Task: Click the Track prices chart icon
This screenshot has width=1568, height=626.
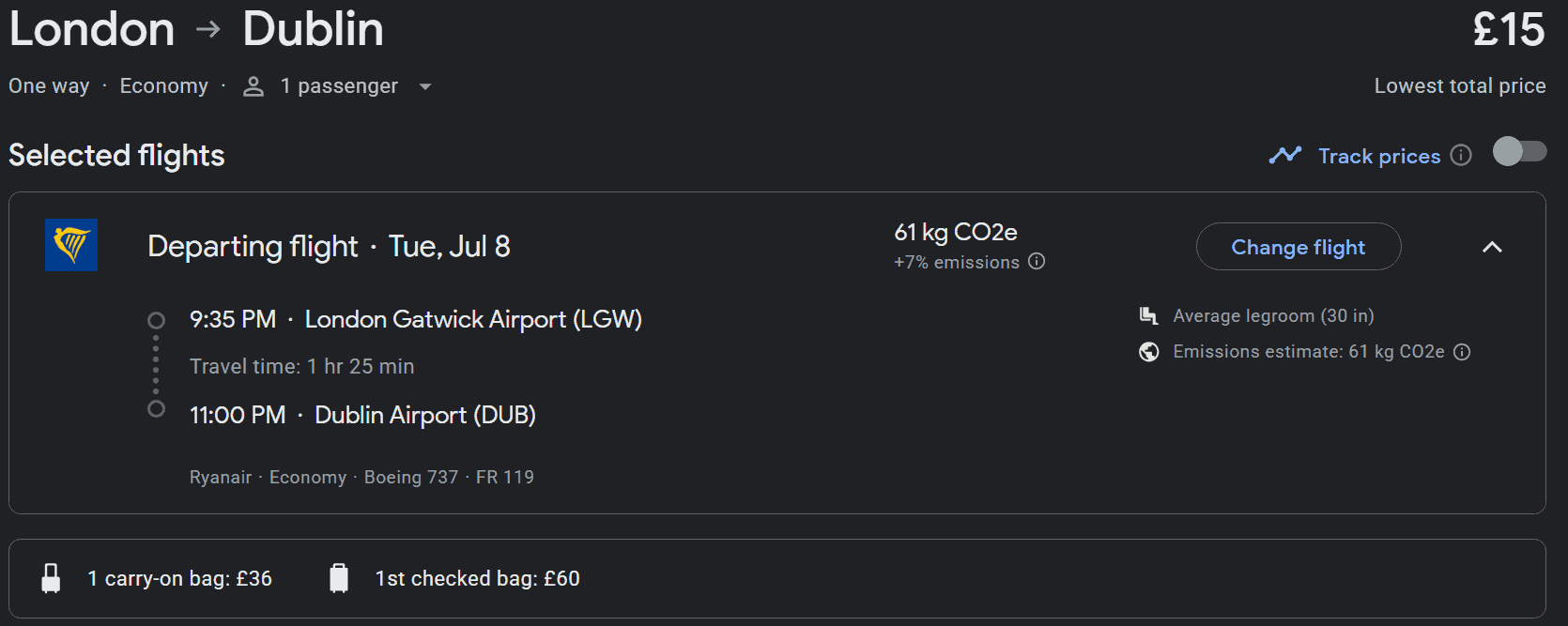Action: 1286,155
